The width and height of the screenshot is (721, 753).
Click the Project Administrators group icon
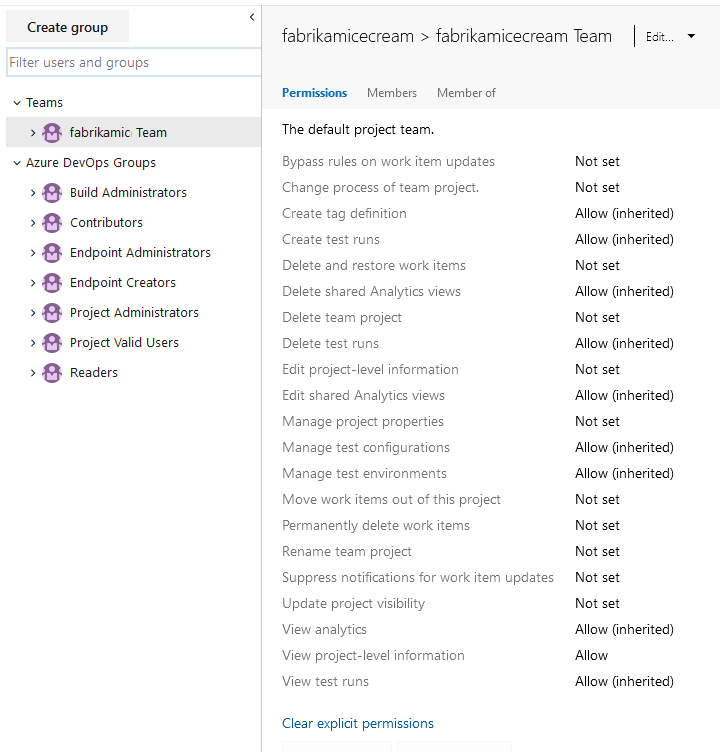point(52,313)
